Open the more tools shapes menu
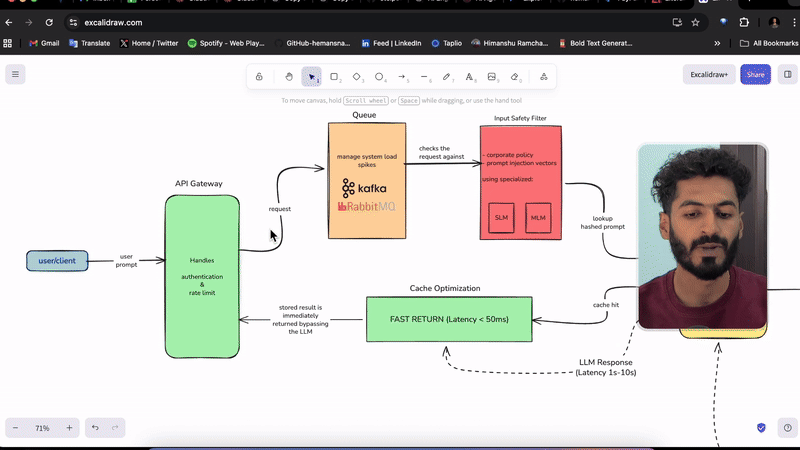 coord(543,76)
